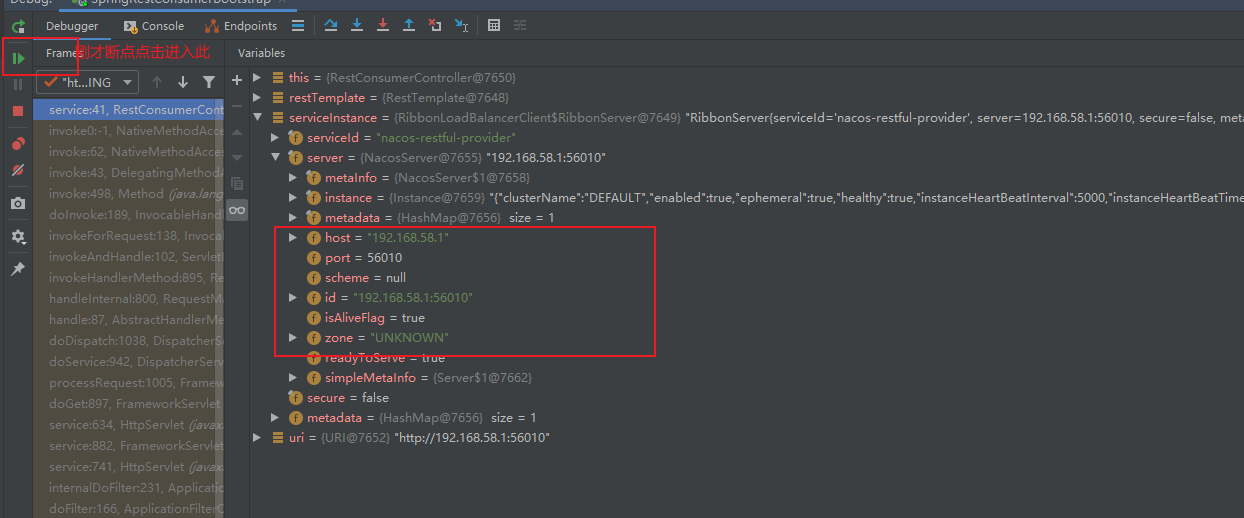
Task: Click the move watch down triangle
Action: point(237,158)
